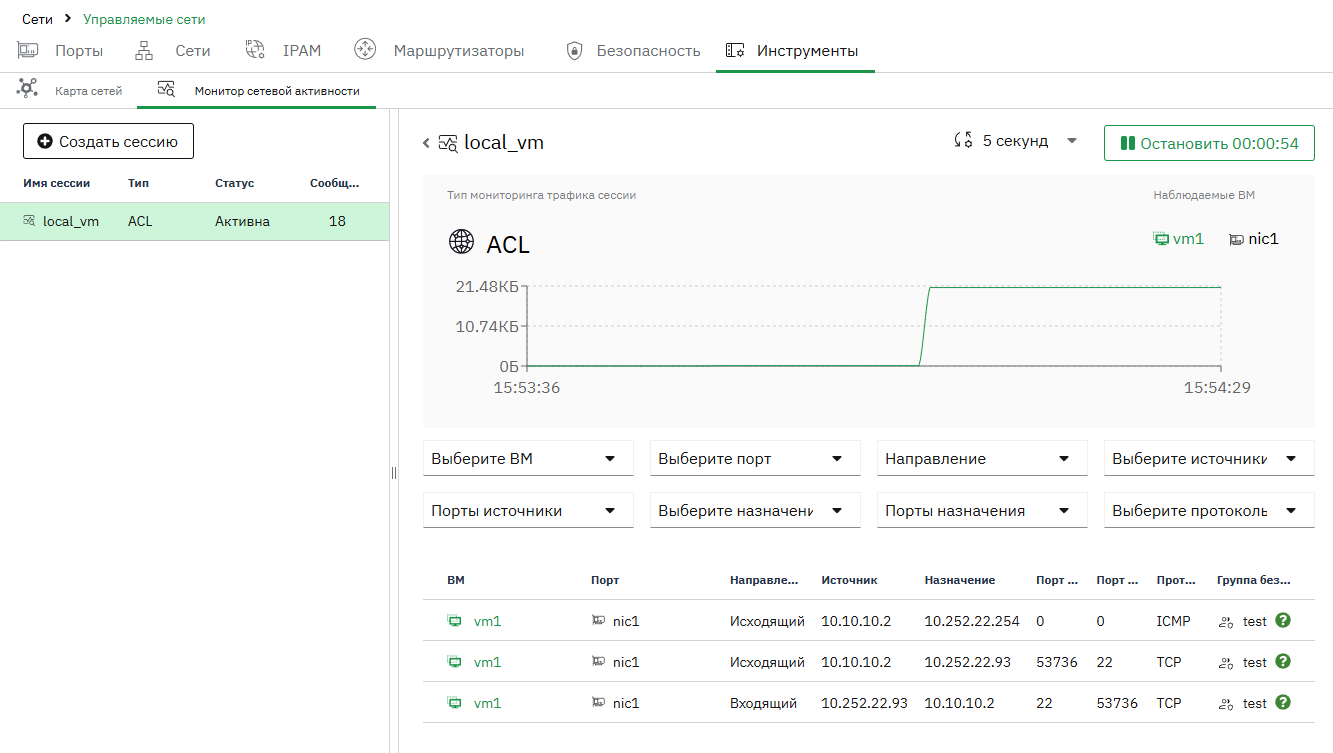Image resolution: width=1333 pixels, height=753 pixels.
Task: Click help icon in Входящий TCP row
Action: tap(1283, 702)
